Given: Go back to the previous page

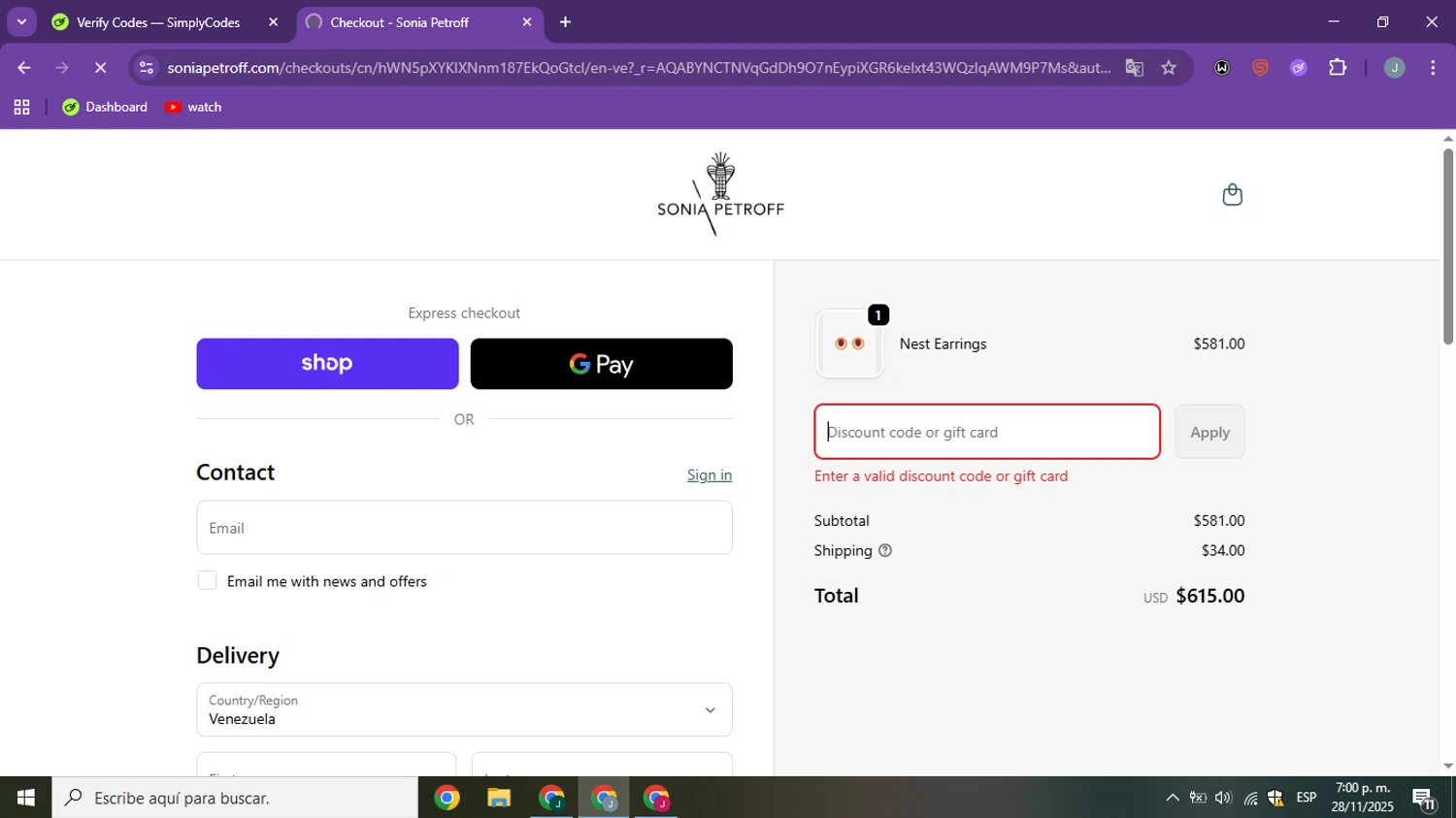Looking at the screenshot, I should (24, 68).
